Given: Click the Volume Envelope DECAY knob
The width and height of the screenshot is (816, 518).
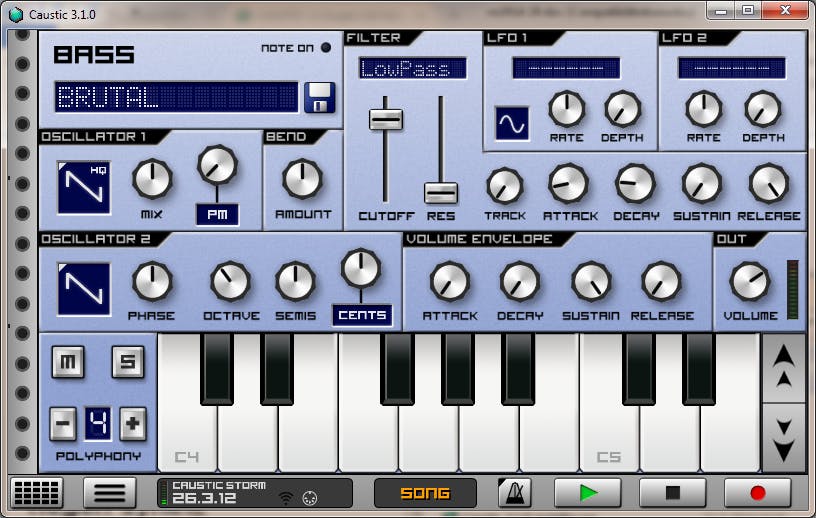Looking at the screenshot, I should coord(519,282).
